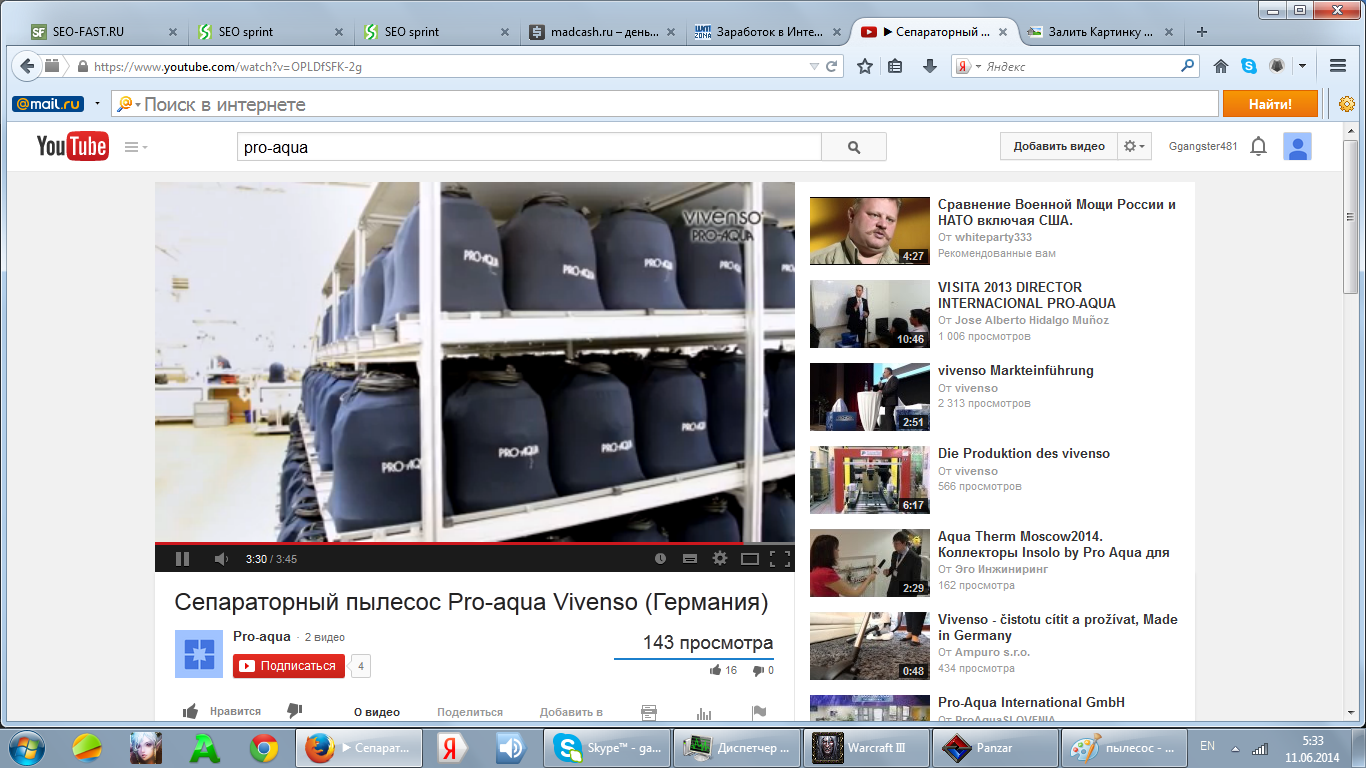Open the taskbar volume mixer window
The height and width of the screenshot is (768, 1366).
510,748
